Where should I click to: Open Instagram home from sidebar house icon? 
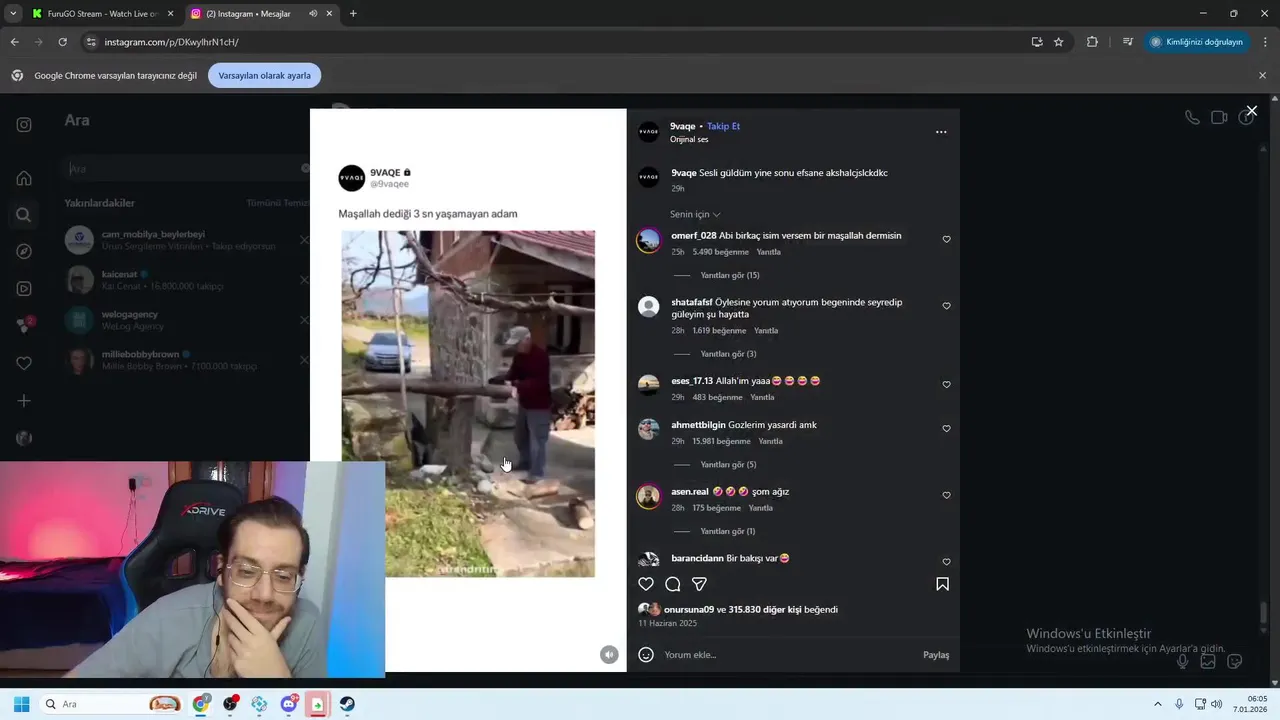coord(24,178)
